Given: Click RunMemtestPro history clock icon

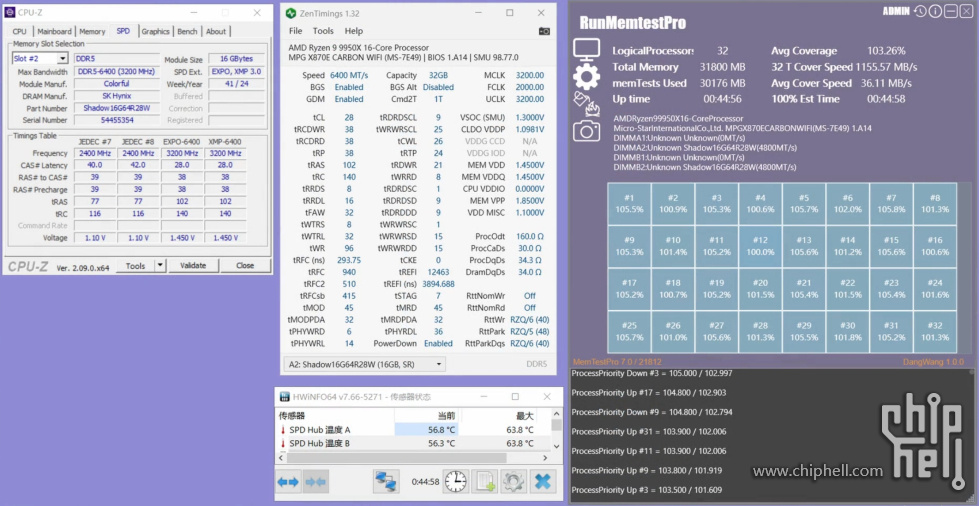Looking at the screenshot, I should (920, 11).
